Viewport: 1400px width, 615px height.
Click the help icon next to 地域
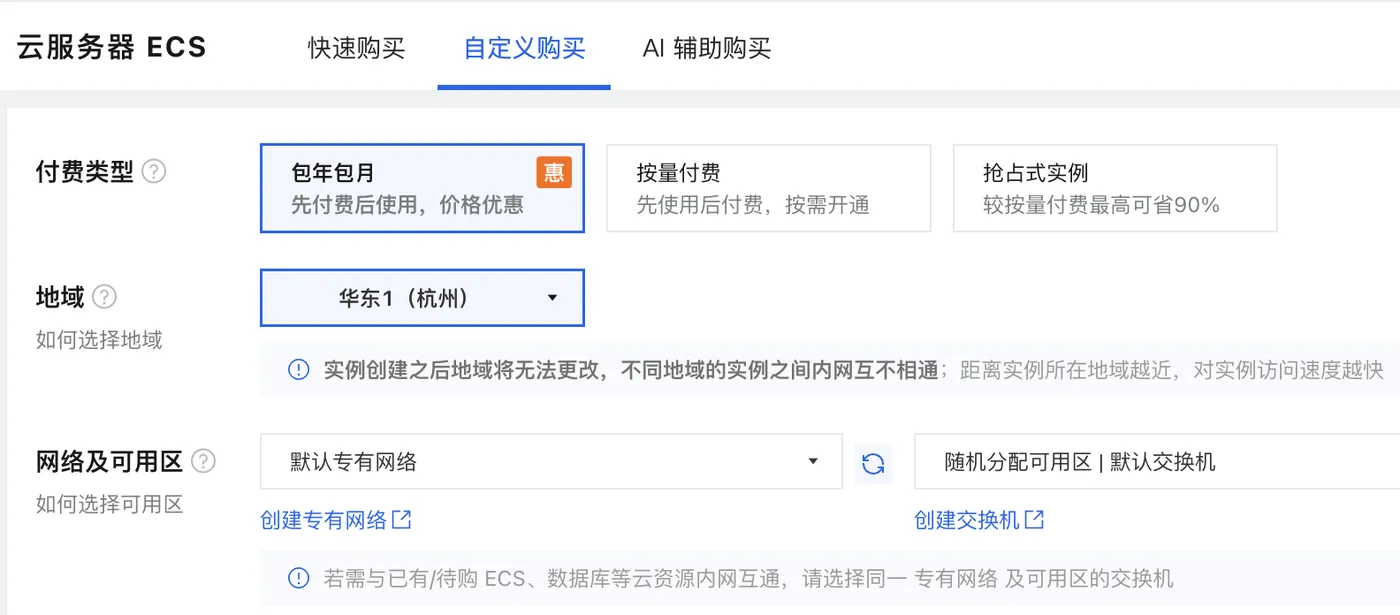point(104,297)
